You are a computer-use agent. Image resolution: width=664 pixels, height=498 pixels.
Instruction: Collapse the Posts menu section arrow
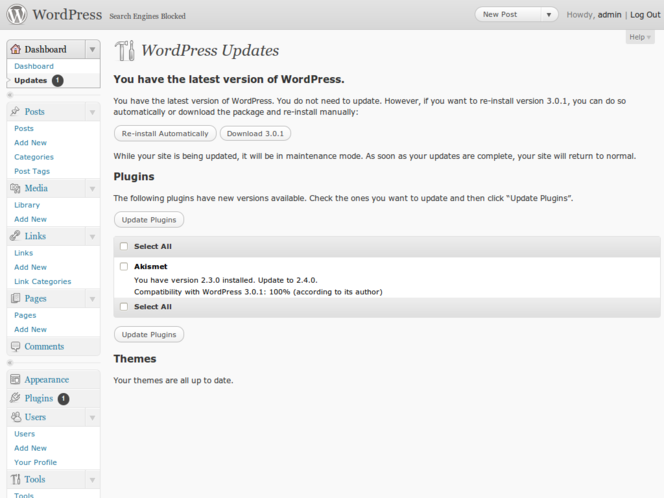92,112
